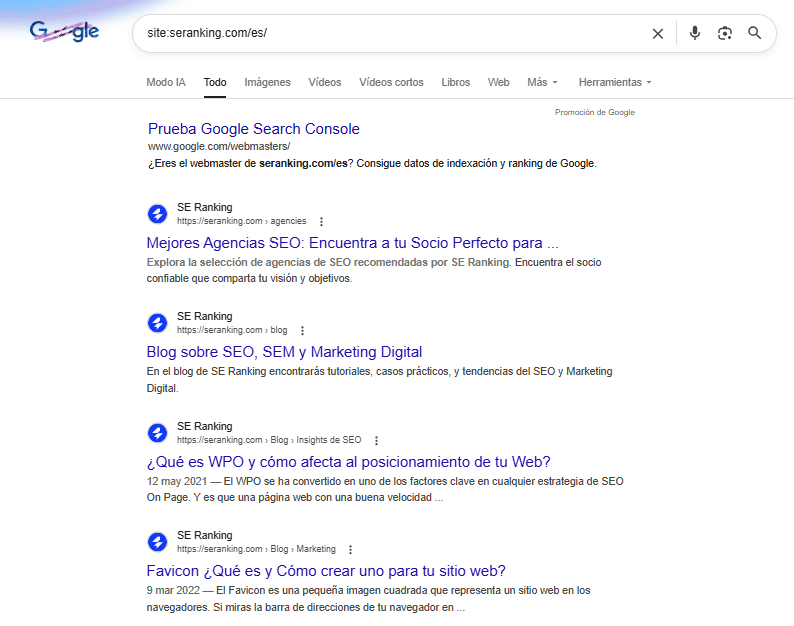Image resolution: width=794 pixels, height=626 pixels.
Task: Switch to the Modo IA tab
Action: [166, 82]
